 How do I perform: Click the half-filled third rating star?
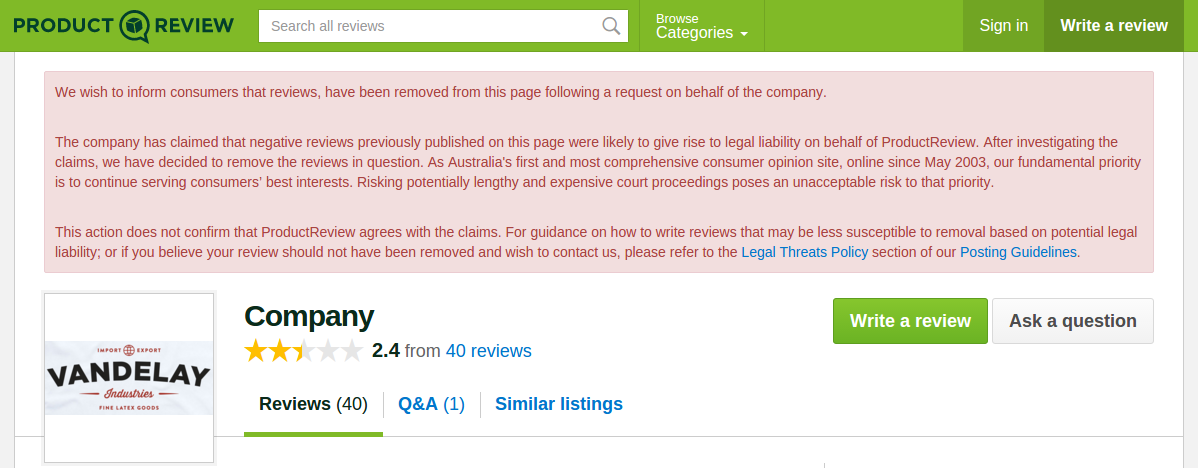(303, 351)
